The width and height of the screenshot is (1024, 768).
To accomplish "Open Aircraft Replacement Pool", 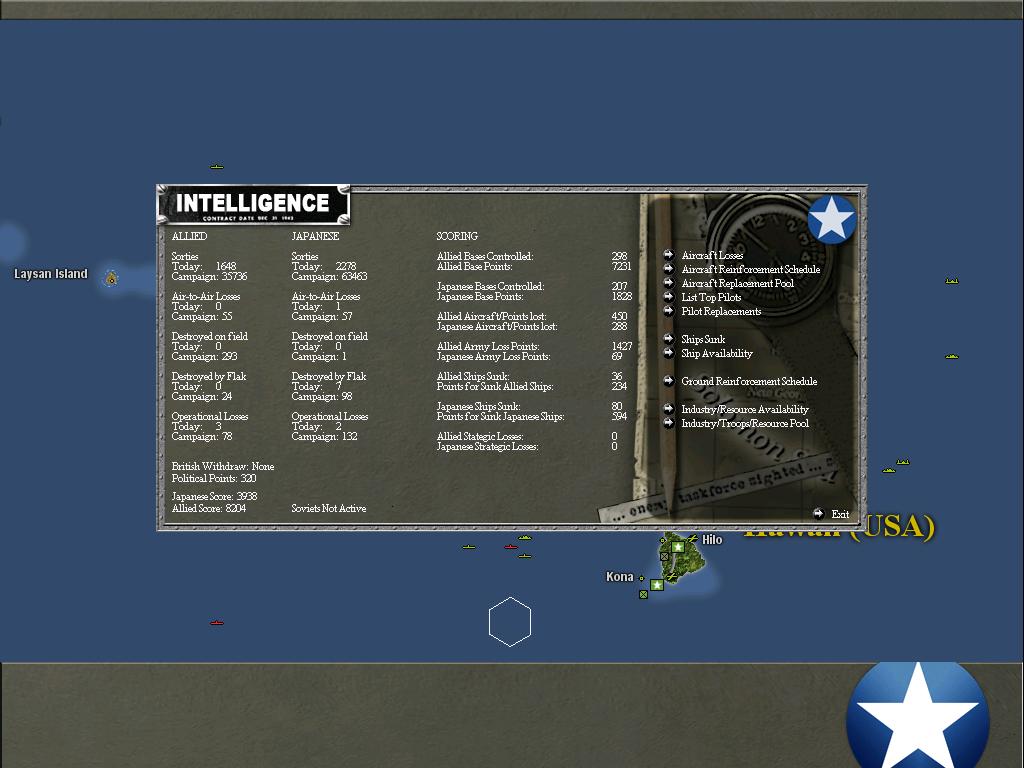I will pos(737,283).
